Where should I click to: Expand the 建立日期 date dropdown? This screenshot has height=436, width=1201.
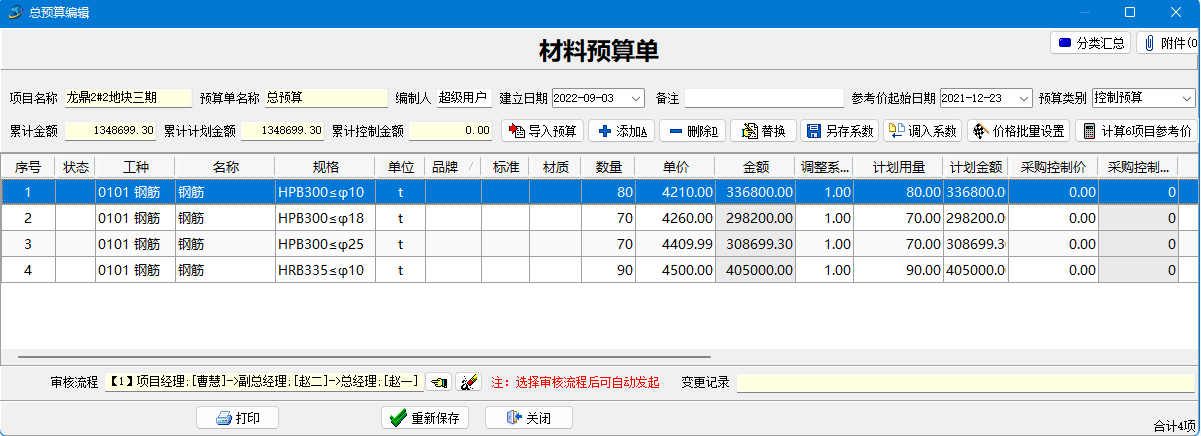pyautogui.click(x=635, y=98)
